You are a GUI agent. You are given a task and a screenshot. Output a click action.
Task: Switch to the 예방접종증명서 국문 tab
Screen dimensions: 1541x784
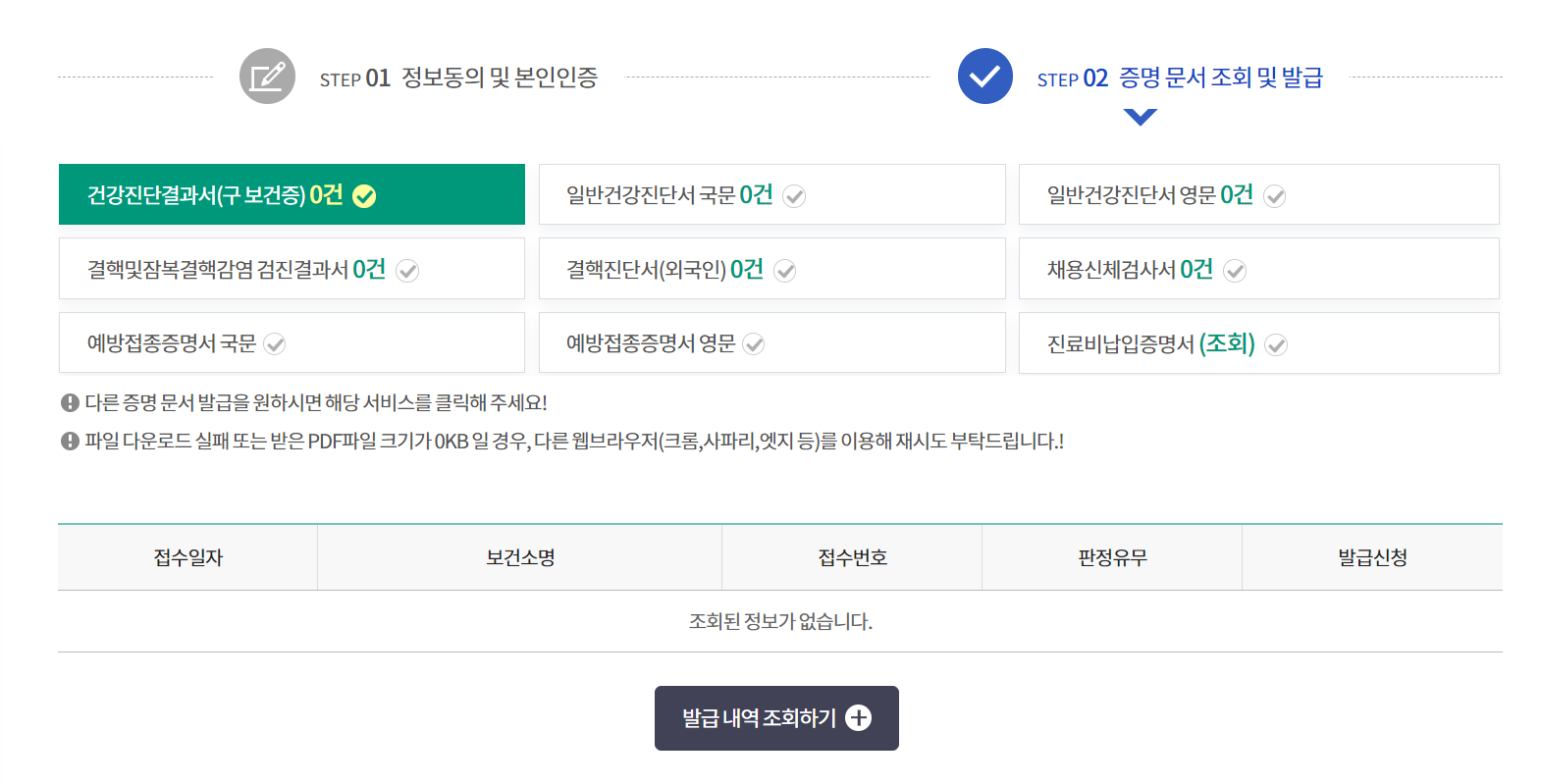(x=292, y=342)
